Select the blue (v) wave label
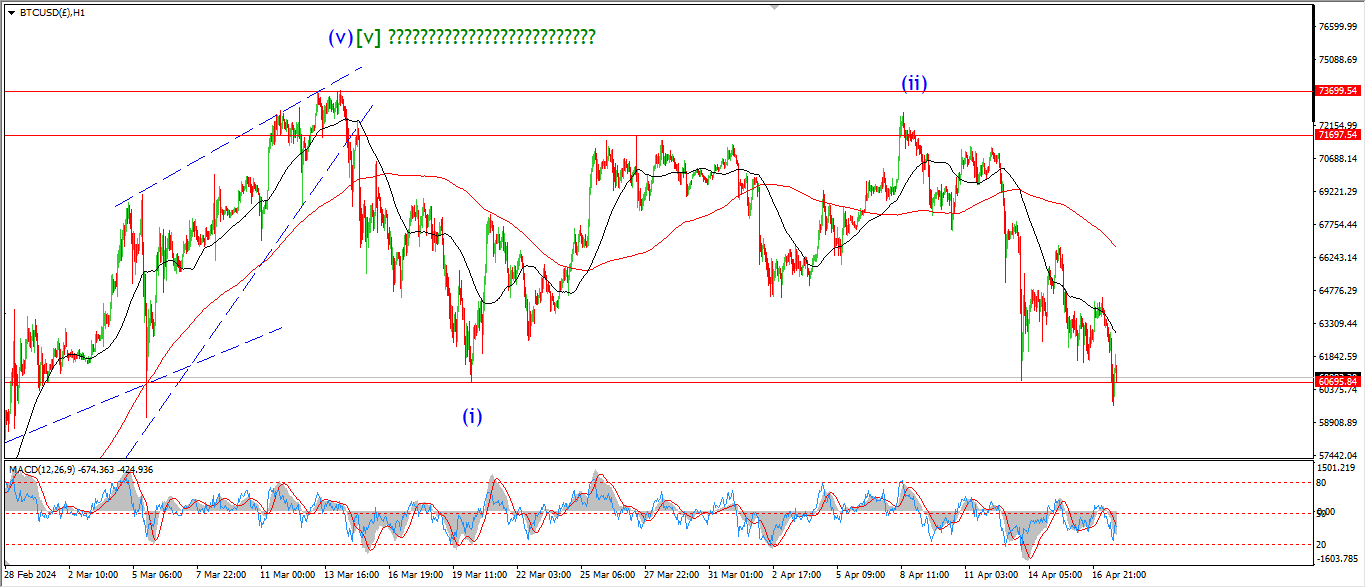The image size is (1366, 588). coord(340,37)
